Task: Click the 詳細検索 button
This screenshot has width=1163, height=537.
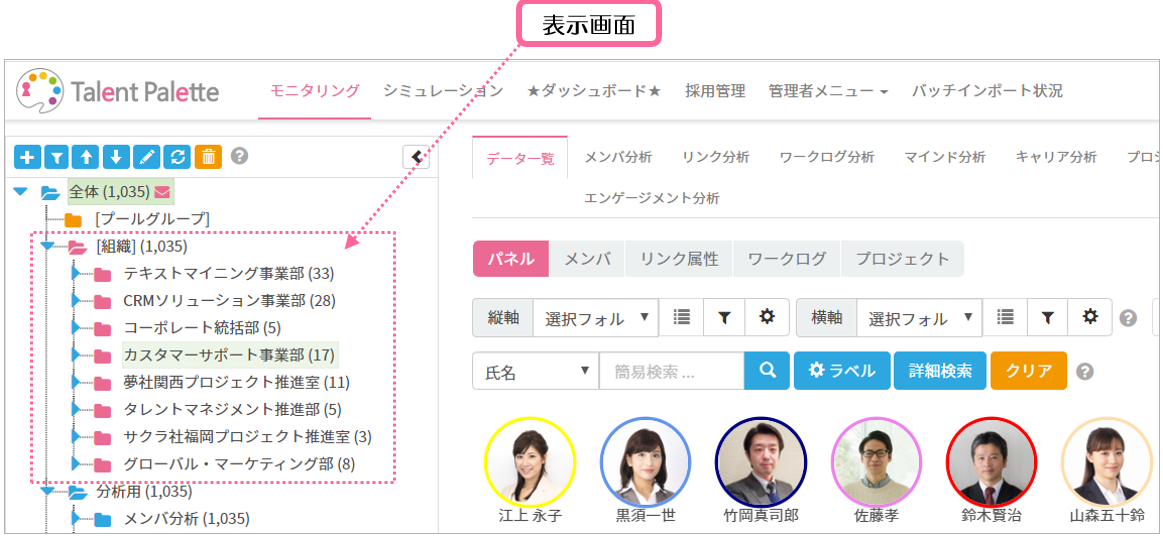Action: [939, 371]
